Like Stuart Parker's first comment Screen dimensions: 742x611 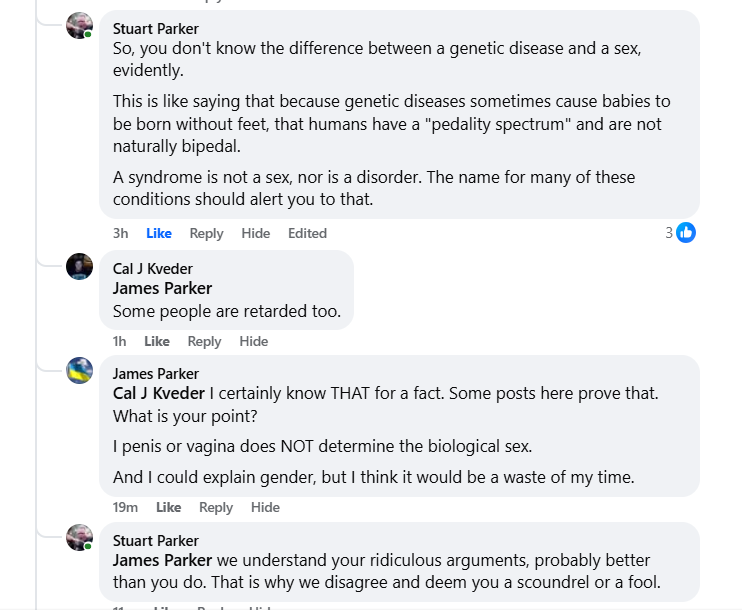(159, 233)
